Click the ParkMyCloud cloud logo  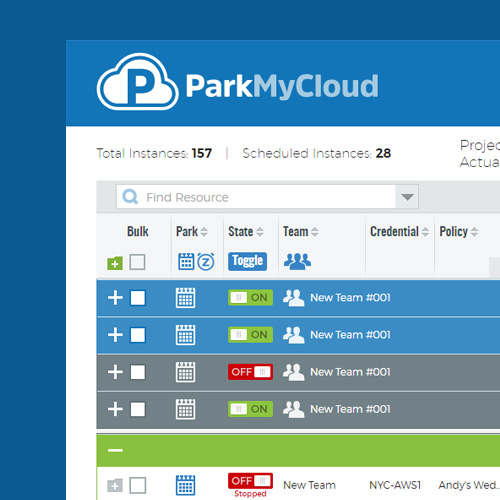tap(137, 82)
